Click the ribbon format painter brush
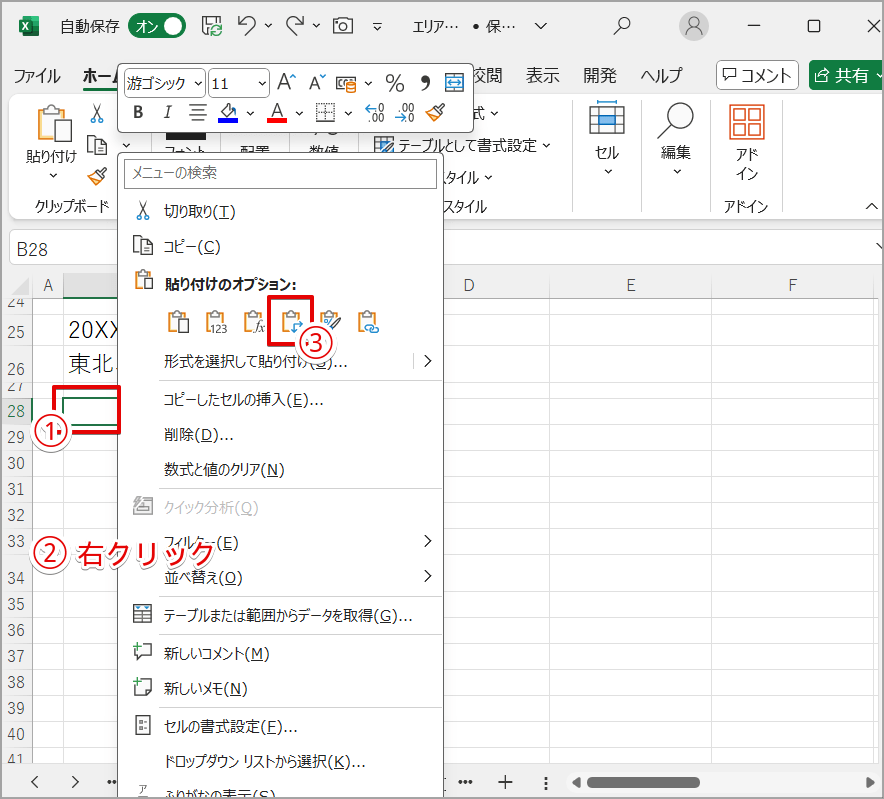The width and height of the screenshot is (884, 799). tap(97, 176)
